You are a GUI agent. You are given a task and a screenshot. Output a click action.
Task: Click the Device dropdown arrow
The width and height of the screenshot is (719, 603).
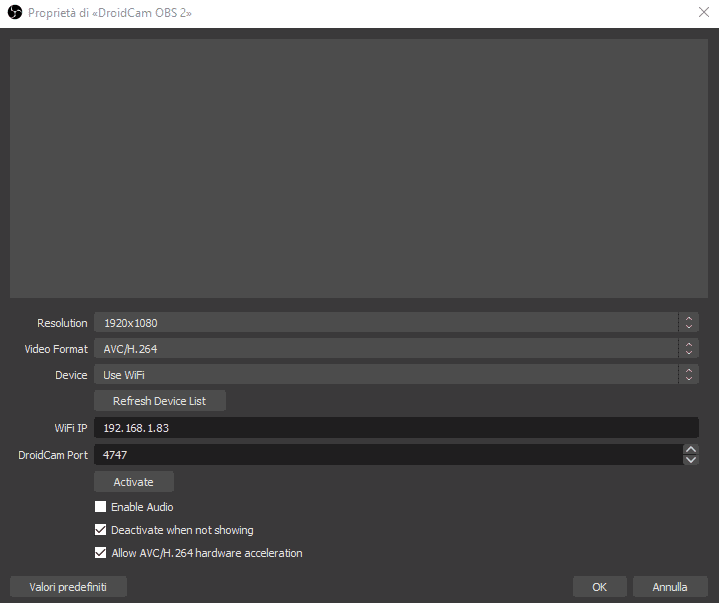tap(688, 375)
